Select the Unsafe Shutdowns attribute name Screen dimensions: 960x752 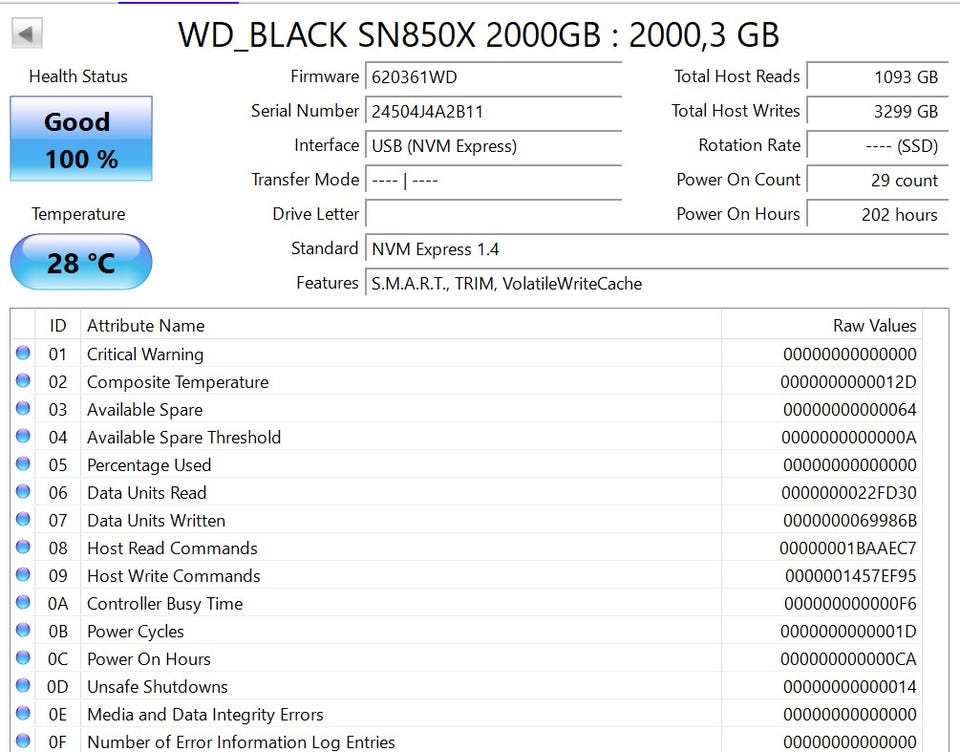point(157,686)
